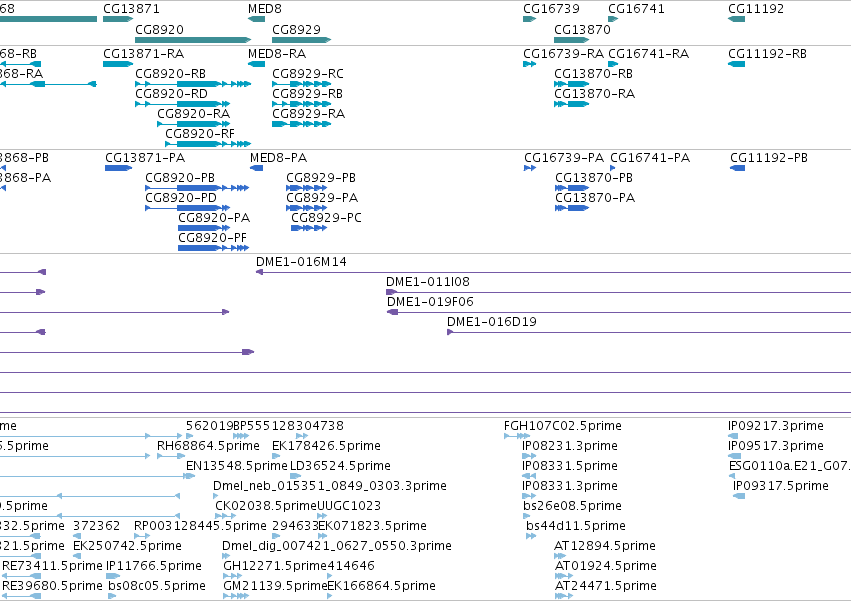Click the CG8929 gene label

296,29
